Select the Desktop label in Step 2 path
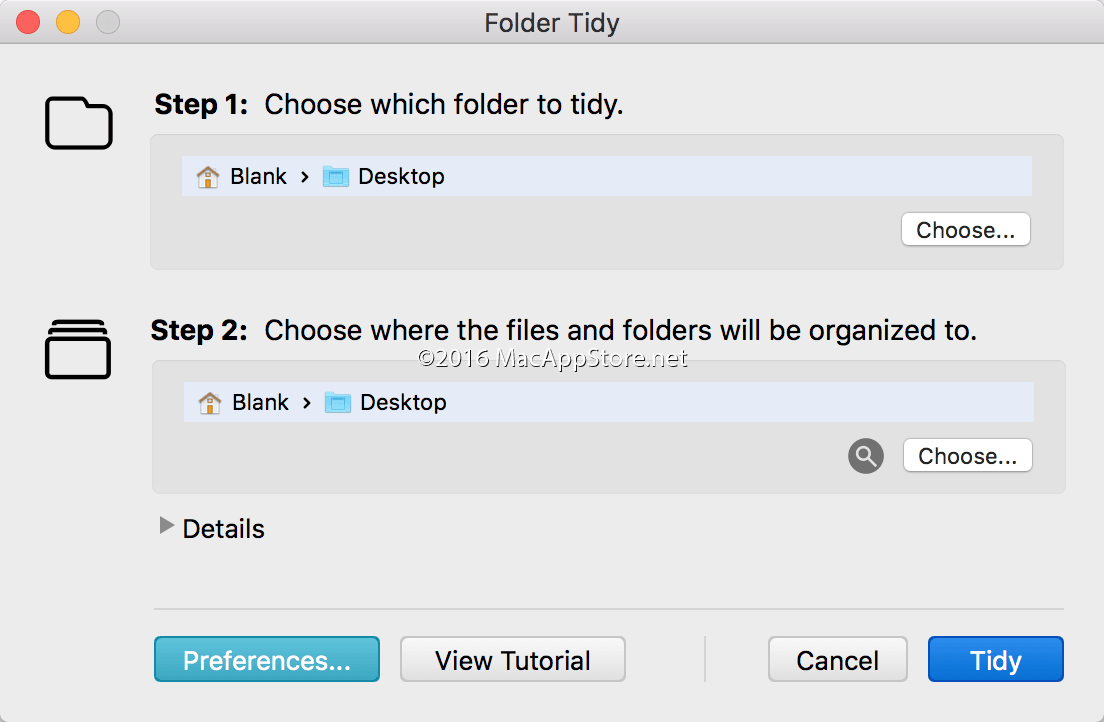 tap(403, 403)
